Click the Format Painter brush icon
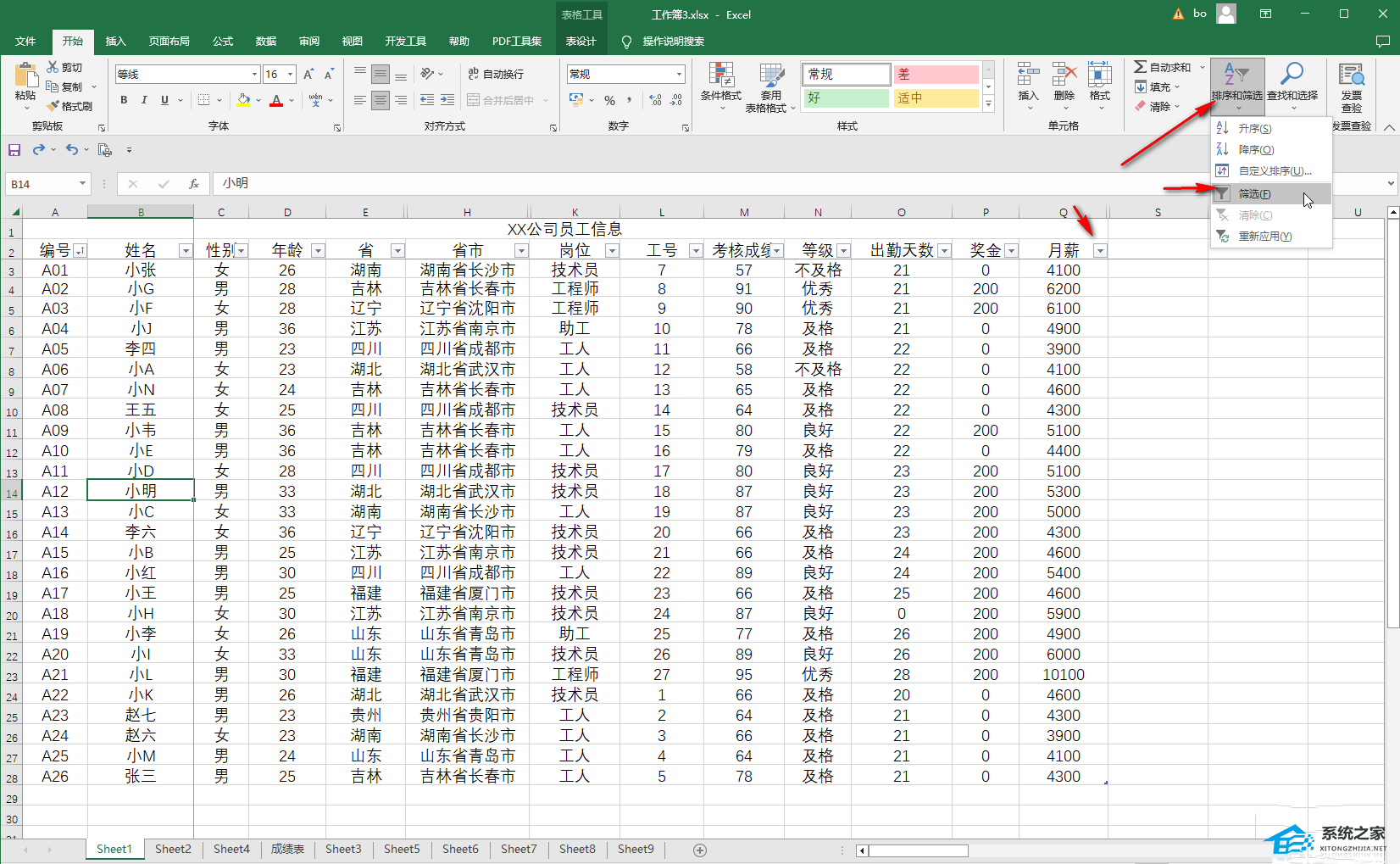The height and width of the screenshot is (864, 1400). coord(53,106)
